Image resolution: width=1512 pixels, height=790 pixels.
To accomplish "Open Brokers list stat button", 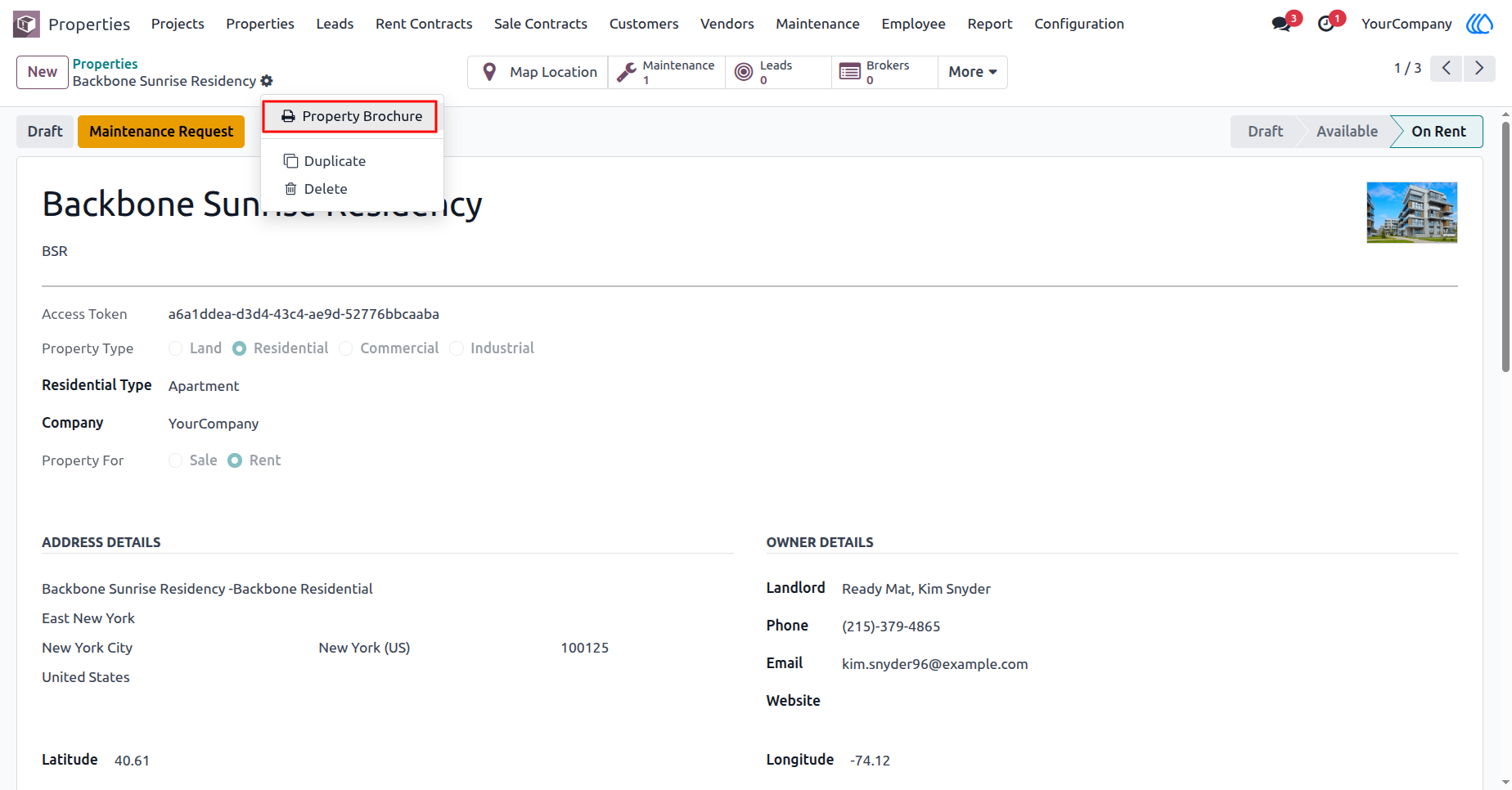I will (884, 72).
